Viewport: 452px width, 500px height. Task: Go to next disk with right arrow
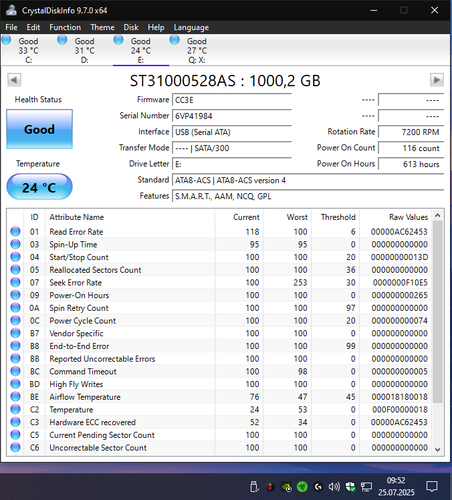437,80
